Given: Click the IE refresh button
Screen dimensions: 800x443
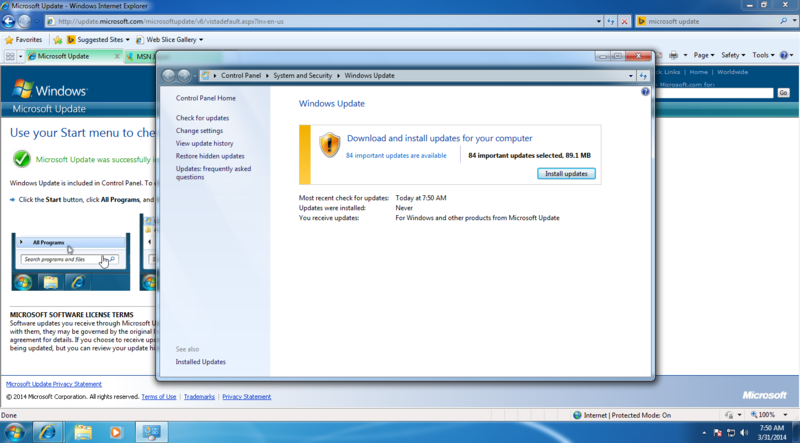Looking at the screenshot, I should click(611, 21).
